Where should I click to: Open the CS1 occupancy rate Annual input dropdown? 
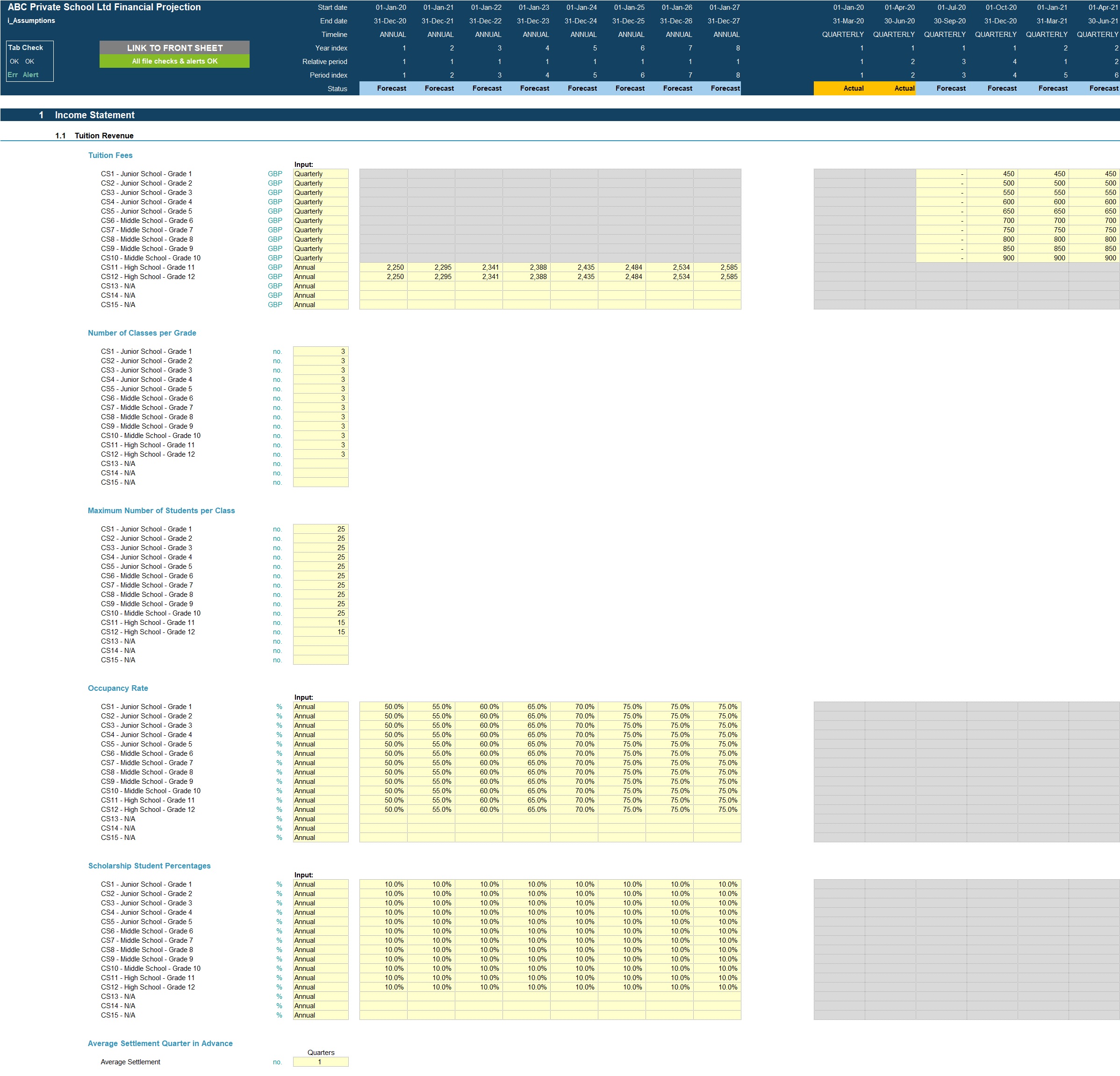coord(321,707)
